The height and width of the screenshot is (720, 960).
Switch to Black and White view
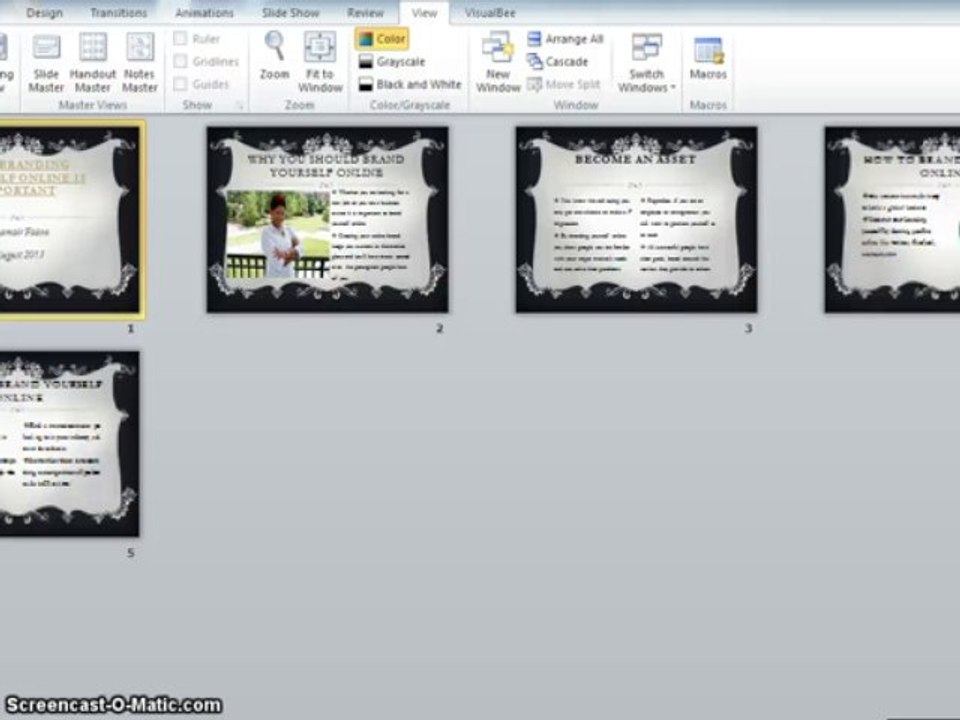pyautogui.click(x=410, y=84)
